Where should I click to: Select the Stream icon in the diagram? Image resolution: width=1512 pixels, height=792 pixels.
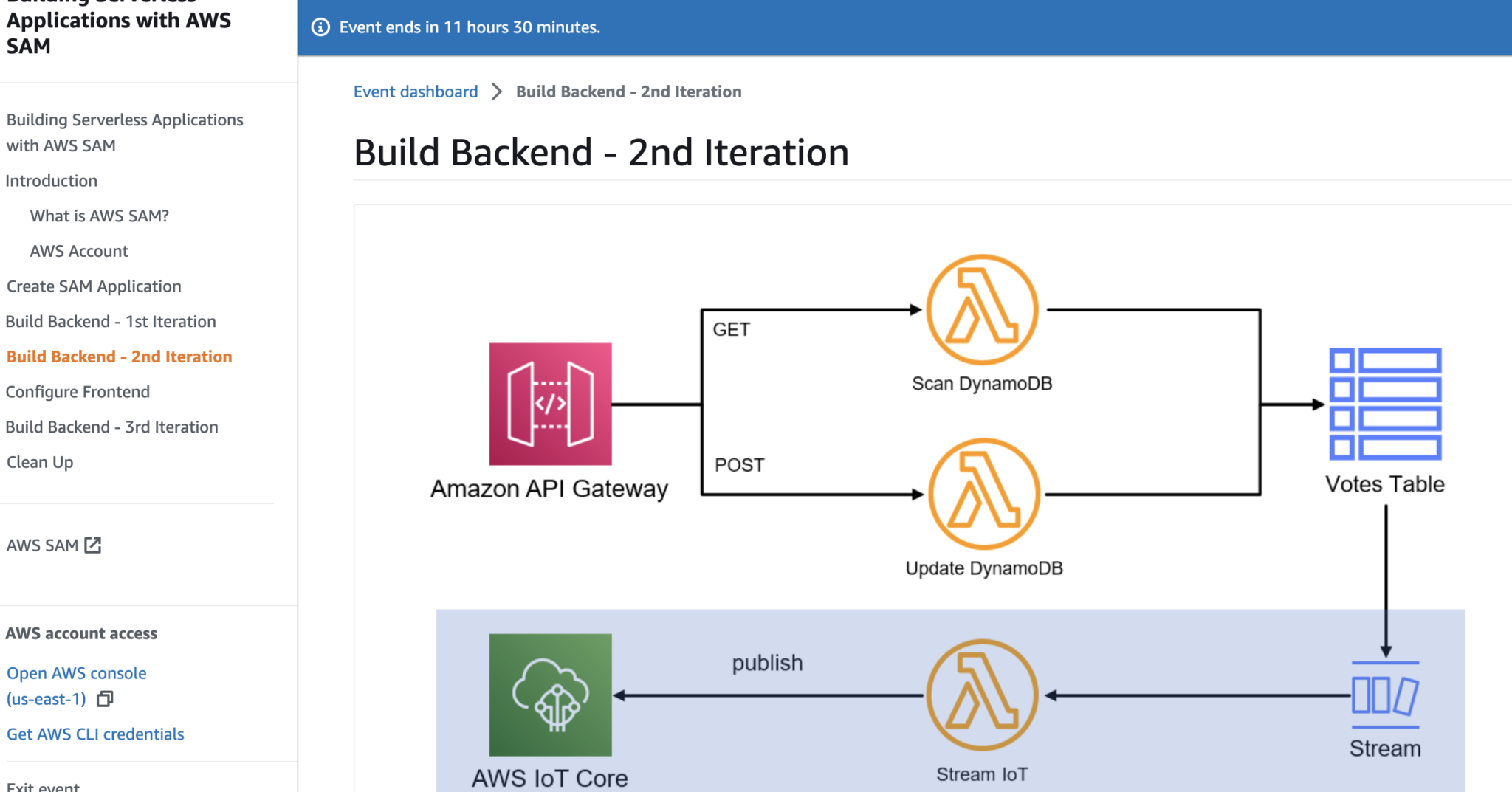(x=1385, y=696)
